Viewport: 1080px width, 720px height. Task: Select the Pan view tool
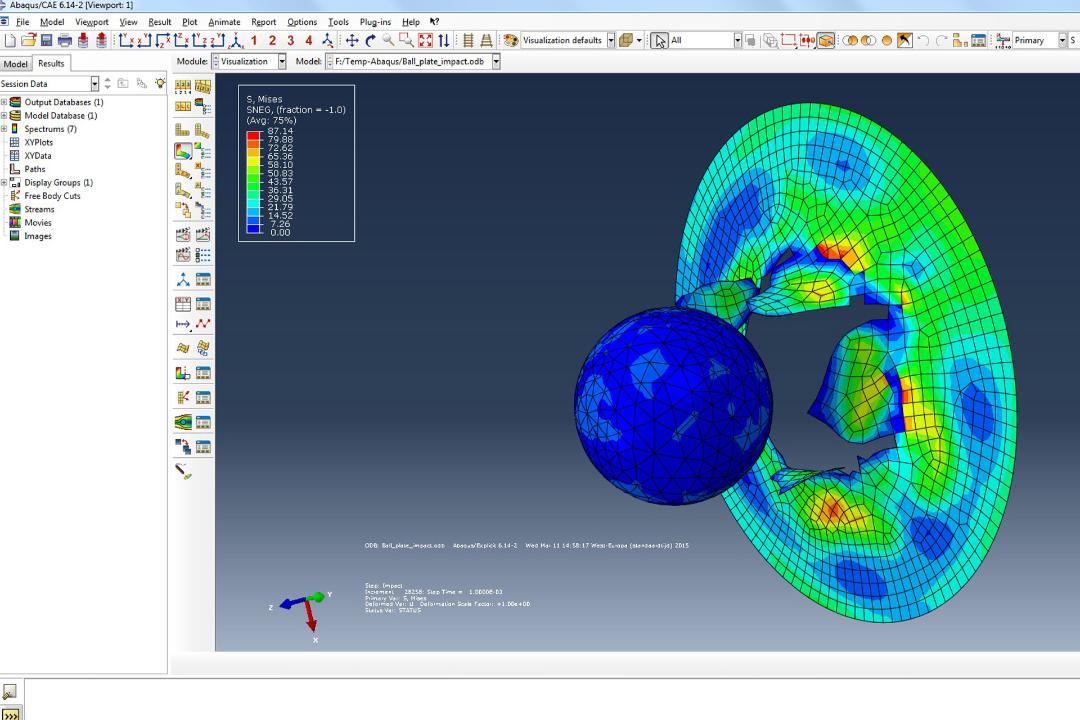(x=352, y=41)
